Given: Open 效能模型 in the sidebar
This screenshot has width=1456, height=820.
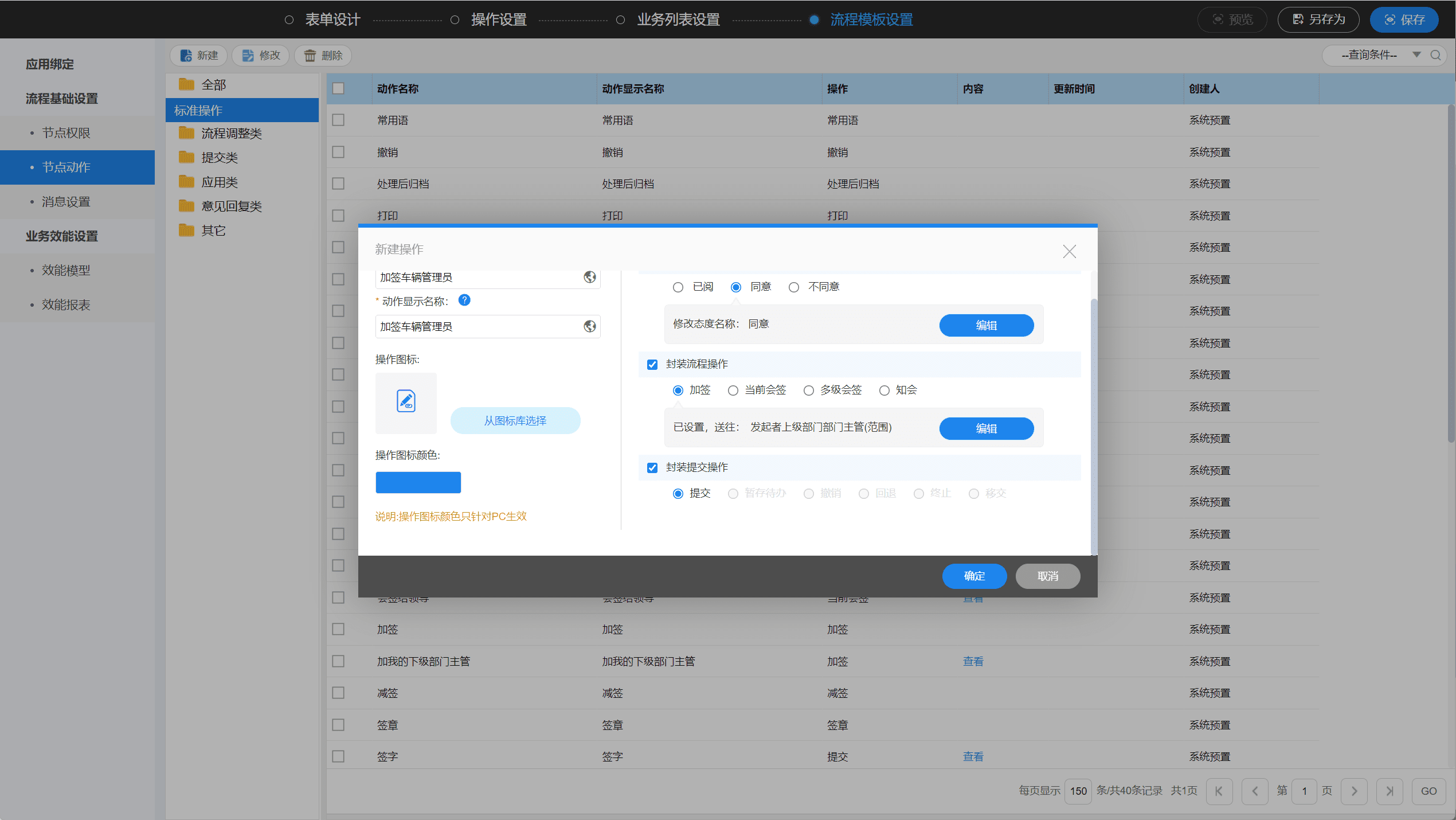Looking at the screenshot, I should coord(77,271).
